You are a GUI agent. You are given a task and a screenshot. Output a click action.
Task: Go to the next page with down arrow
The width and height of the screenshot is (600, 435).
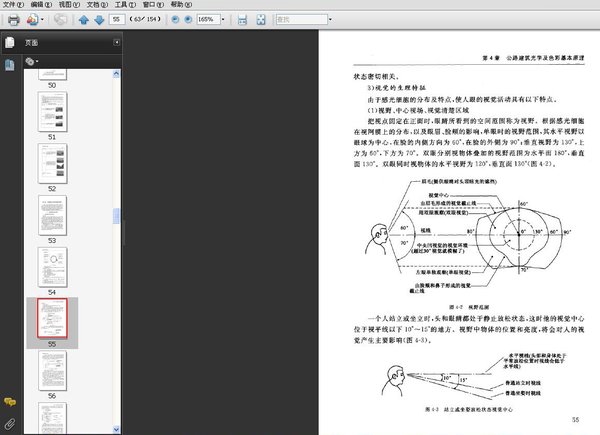[x=98, y=19]
